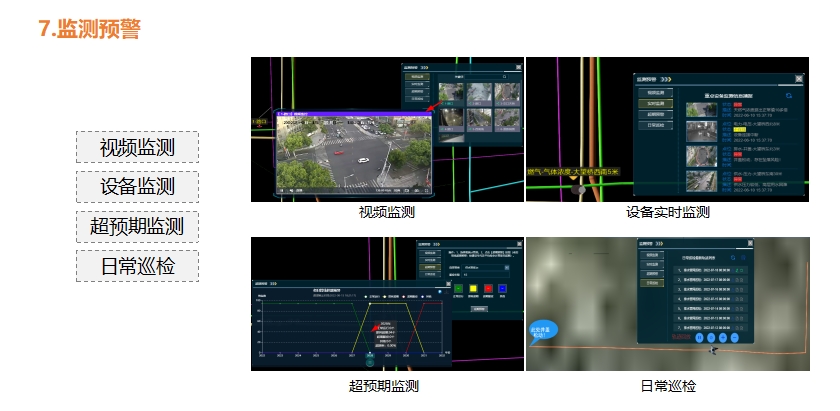Click the green color swatch in the settings panel
840x411 pixels.
pyautogui.click(x=458, y=288)
